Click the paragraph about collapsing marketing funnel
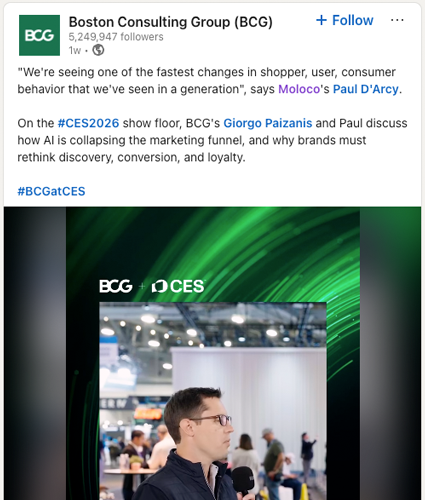425x500 pixels. pos(212,140)
